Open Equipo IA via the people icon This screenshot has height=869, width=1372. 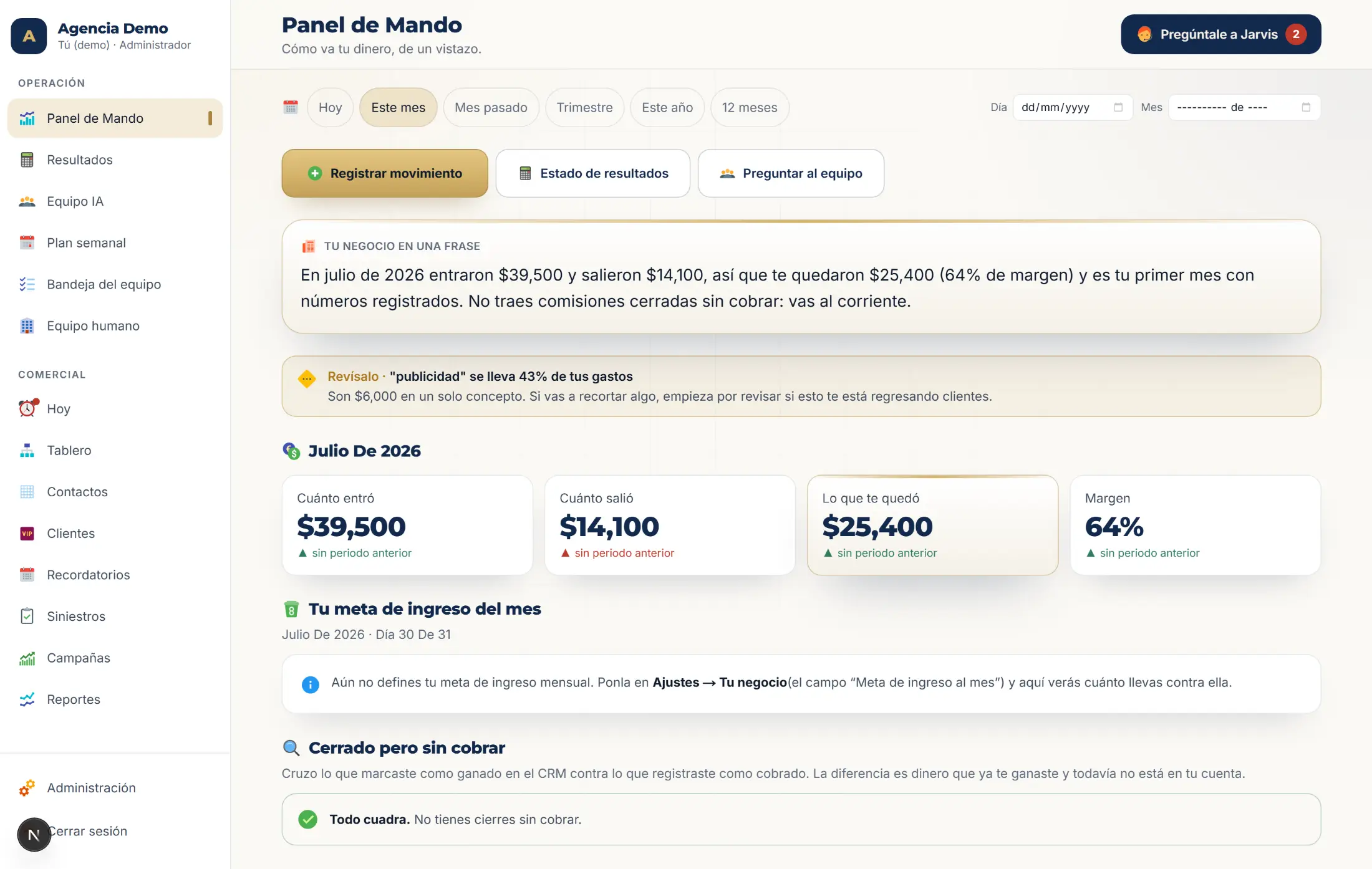27,201
